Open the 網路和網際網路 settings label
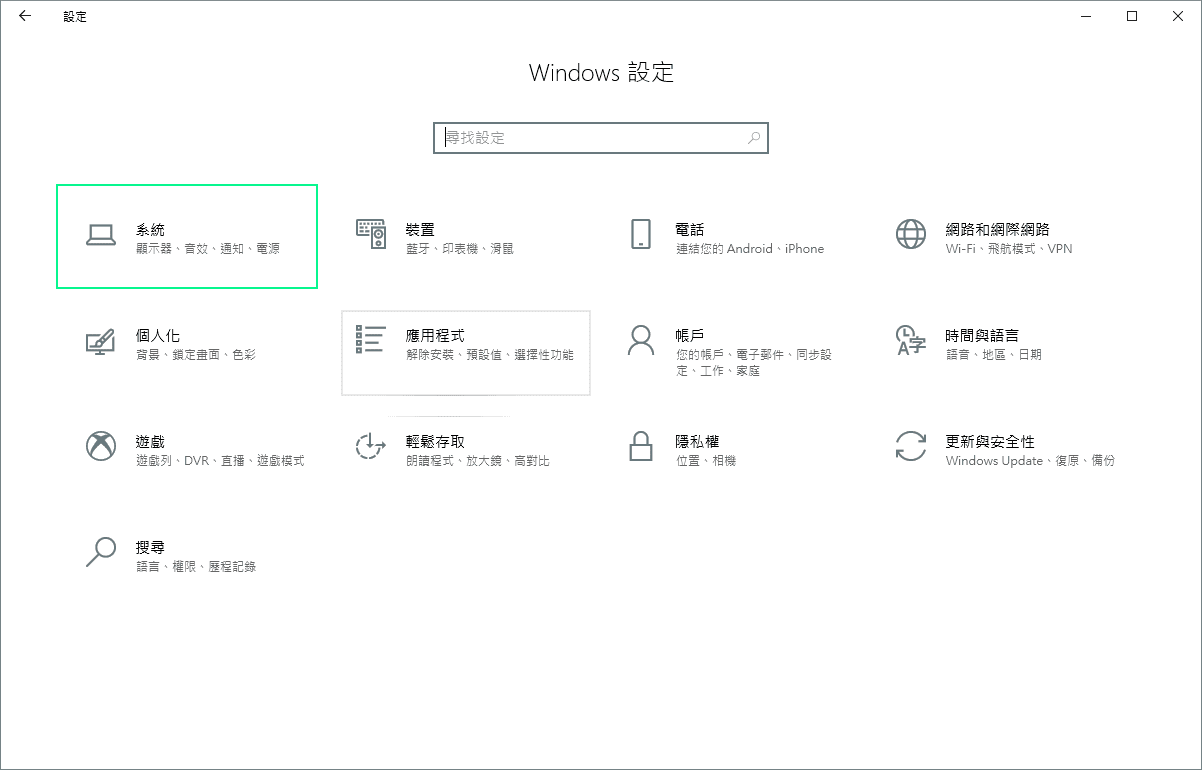This screenshot has width=1202, height=770. pyautogui.click(x=997, y=230)
